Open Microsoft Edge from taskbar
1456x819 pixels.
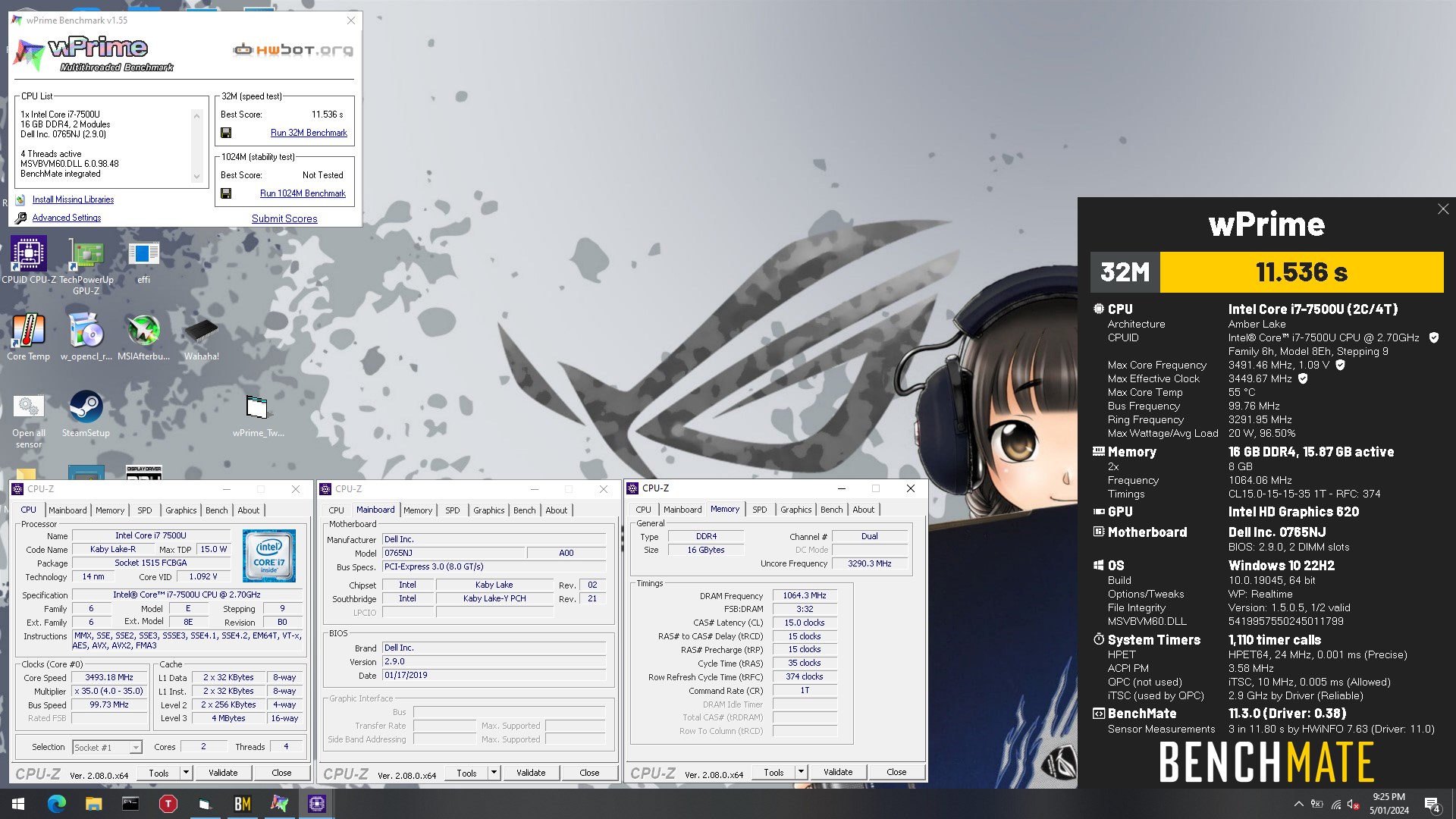(56, 804)
